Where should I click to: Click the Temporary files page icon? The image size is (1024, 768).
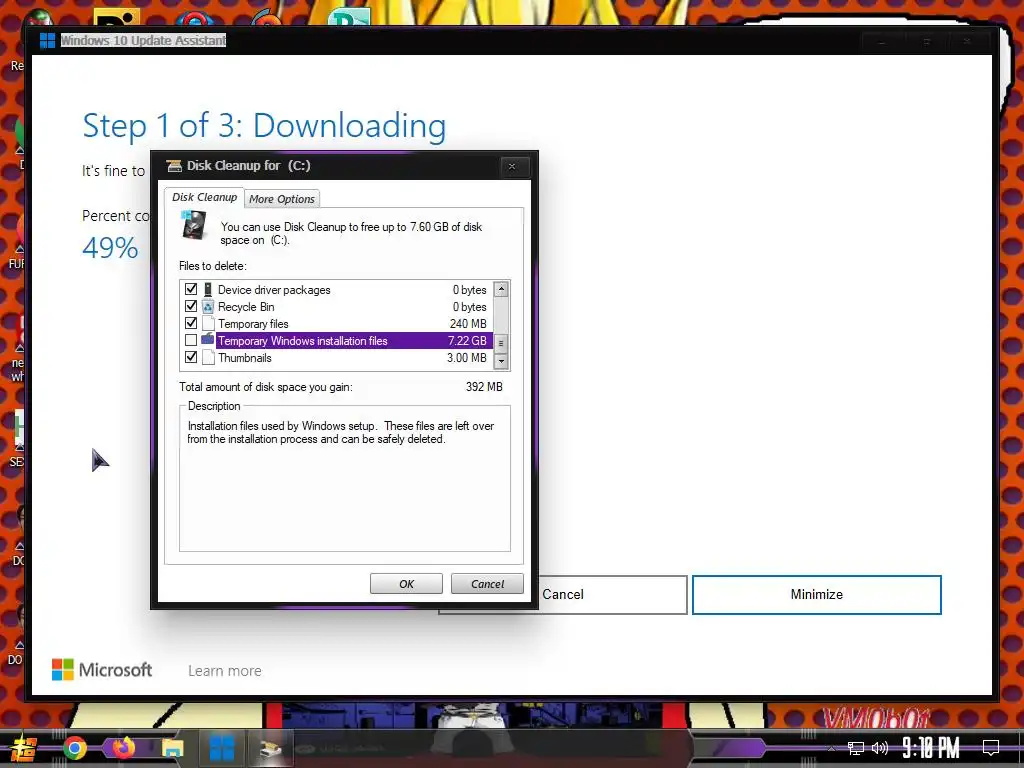coord(208,323)
